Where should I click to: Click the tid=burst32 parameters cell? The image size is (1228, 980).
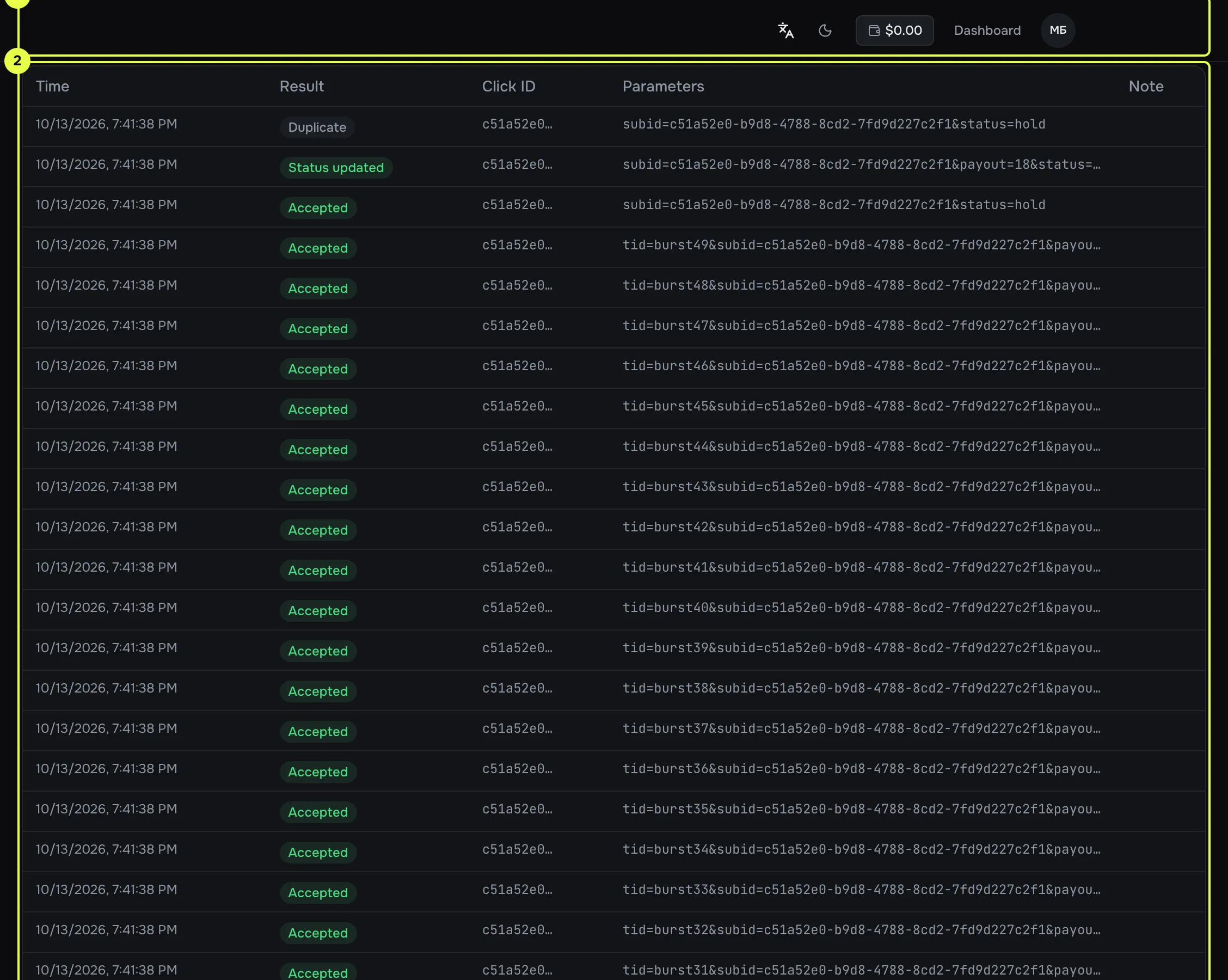pyautogui.click(x=861, y=930)
